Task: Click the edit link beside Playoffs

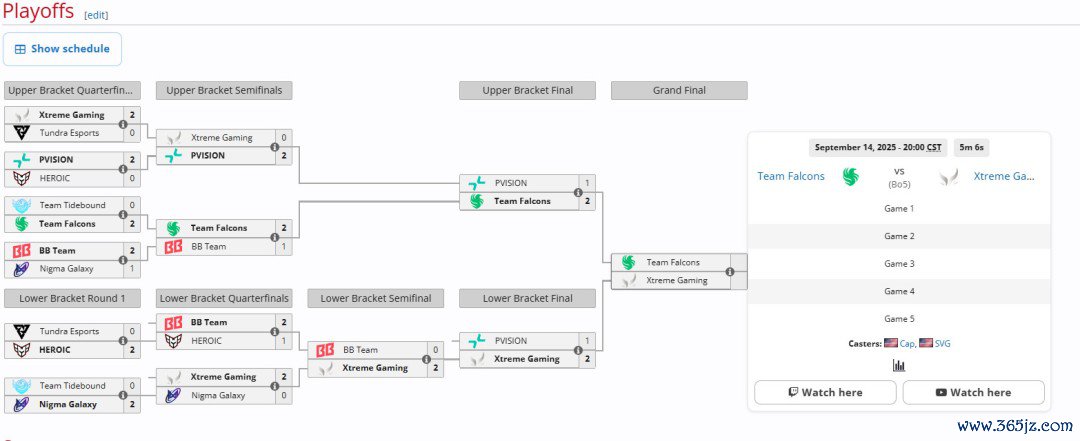Action: [96, 15]
